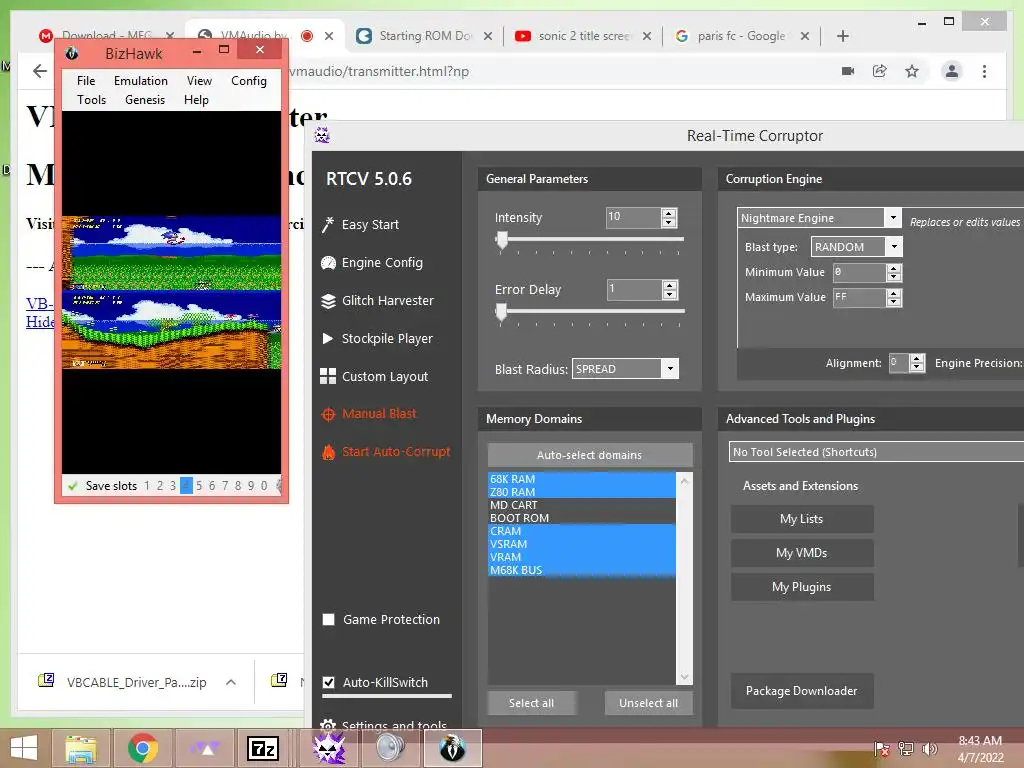Select BOOT ROM memory domain
The height and width of the screenshot is (768, 1024).
pyautogui.click(x=581, y=518)
